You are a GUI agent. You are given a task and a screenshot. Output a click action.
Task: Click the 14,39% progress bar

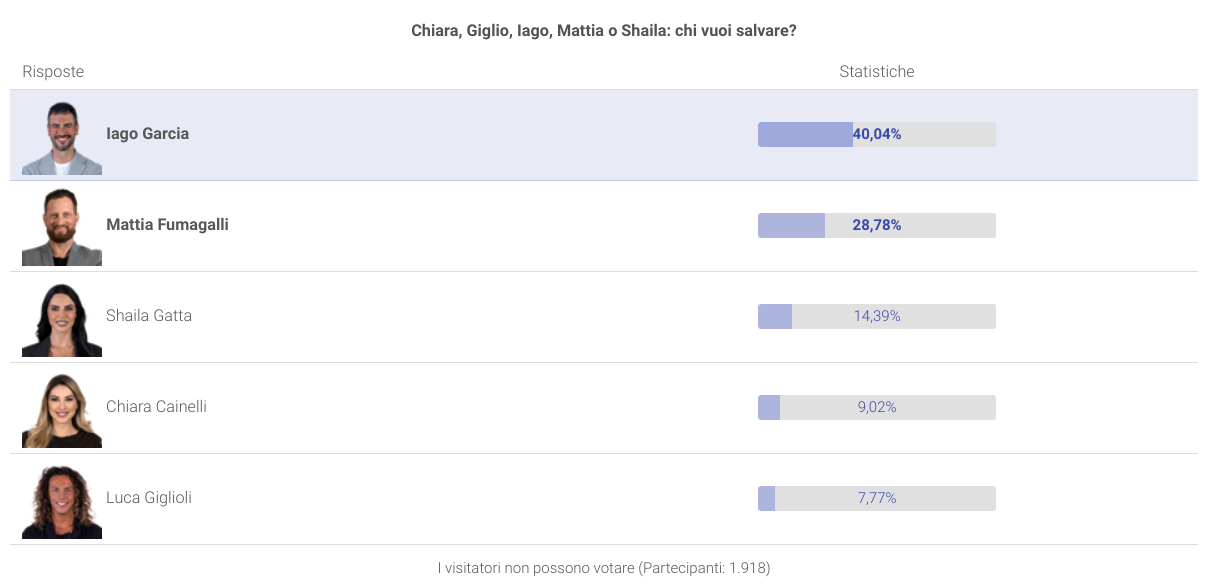(x=877, y=316)
